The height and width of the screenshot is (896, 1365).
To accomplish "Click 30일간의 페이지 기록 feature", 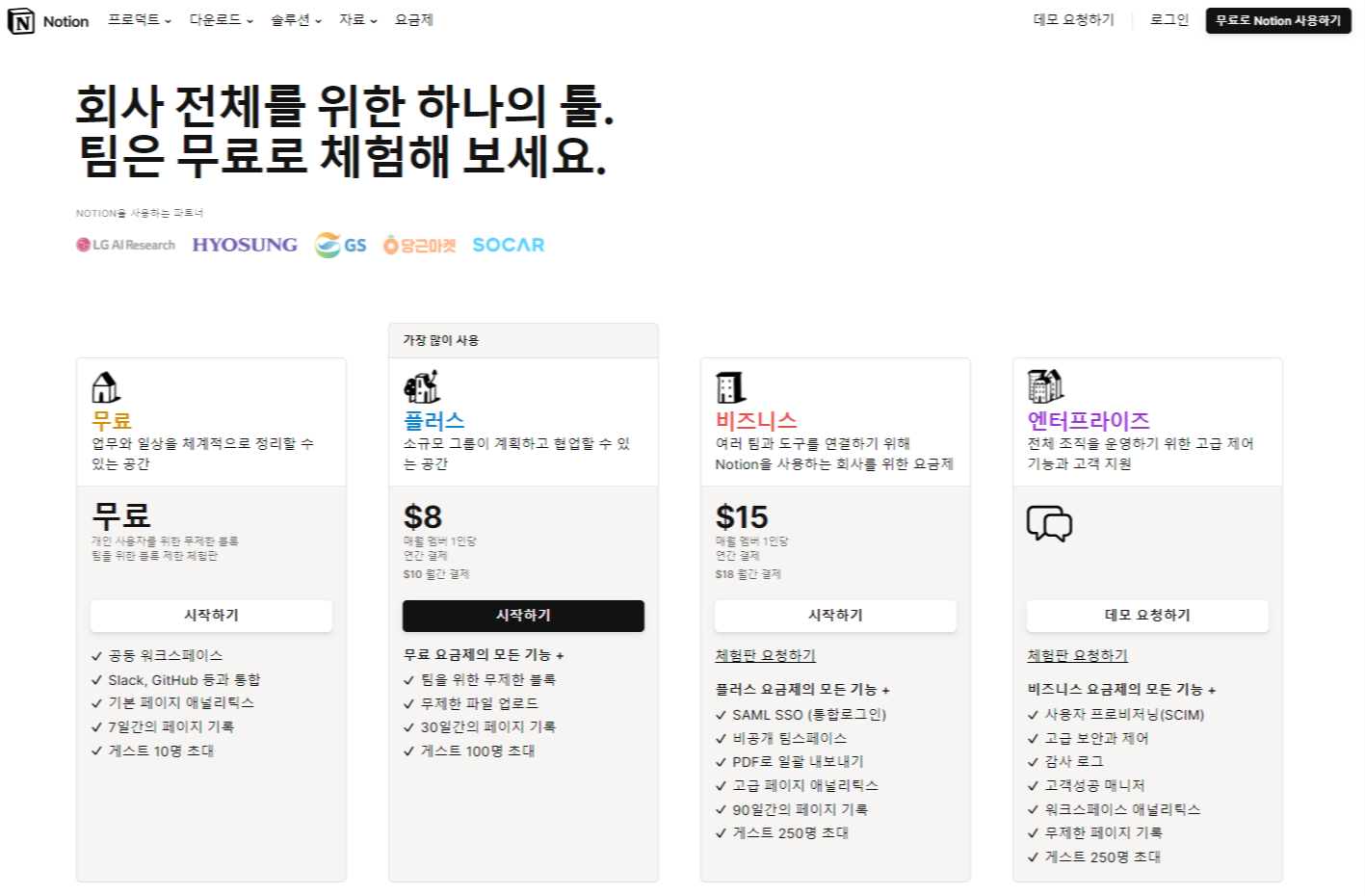I will pyautogui.click(x=488, y=727).
